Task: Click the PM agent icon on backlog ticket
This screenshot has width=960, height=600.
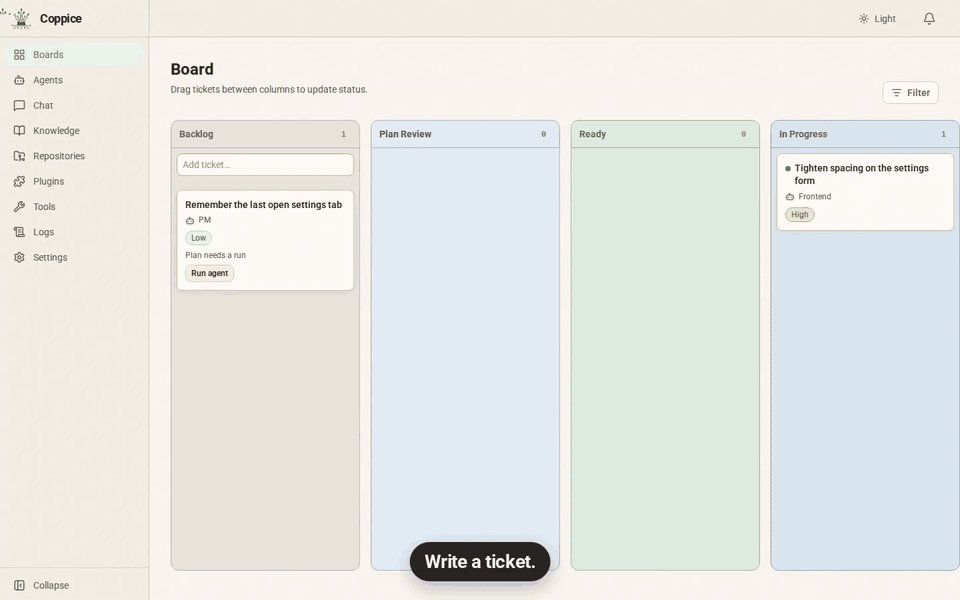Action: pos(190,220)
